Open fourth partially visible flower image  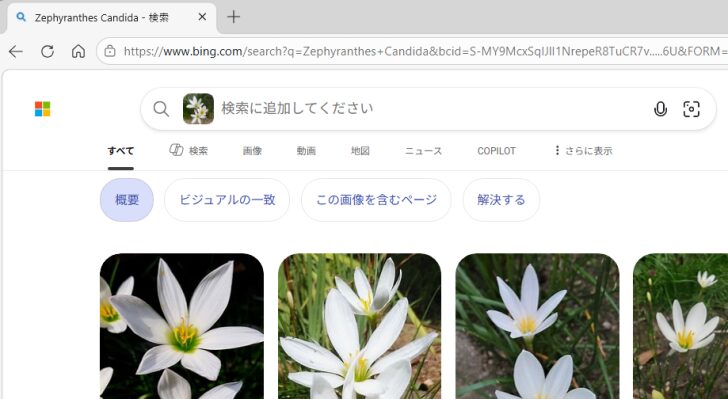(x=681, y=326)
